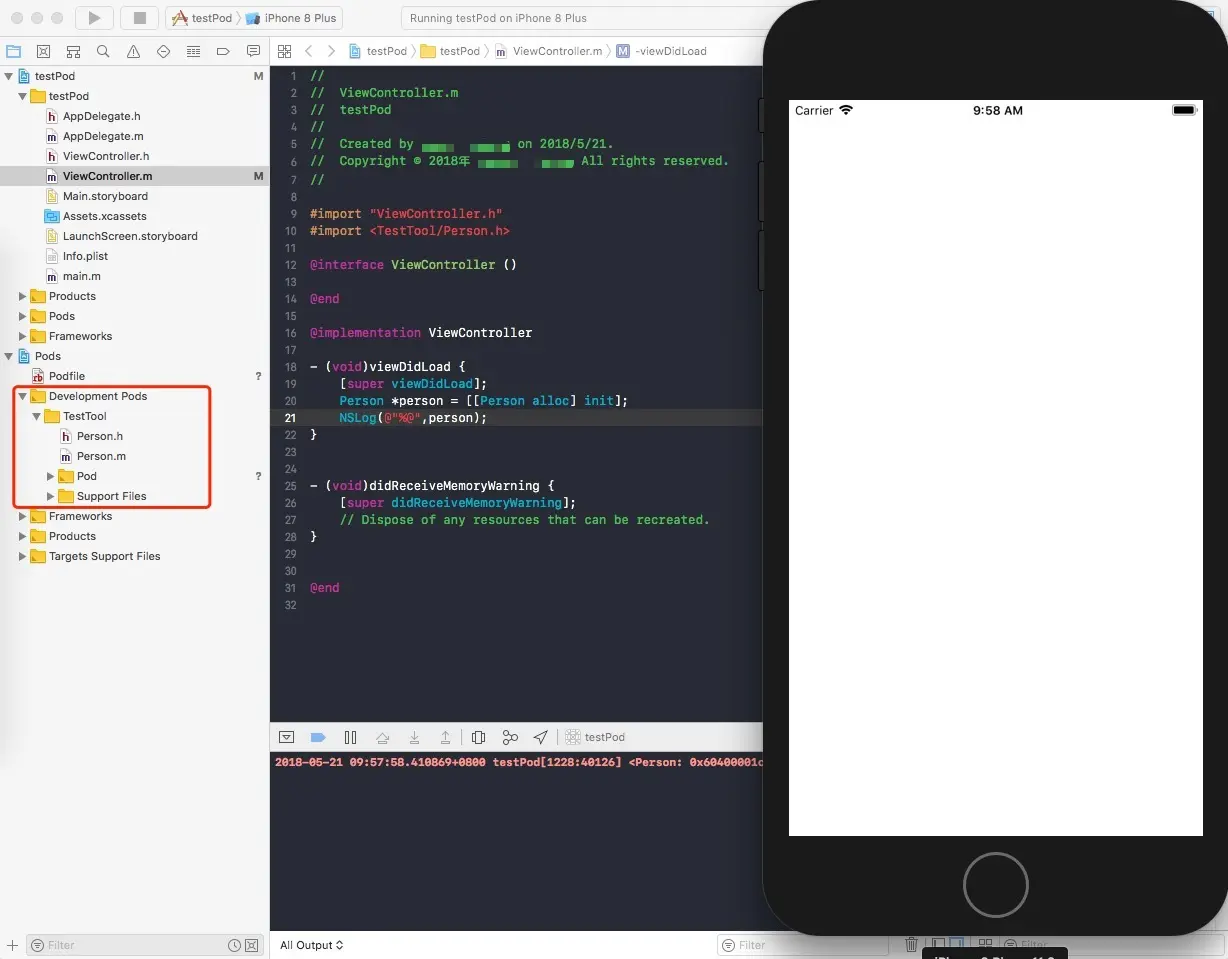The width and height of the screenshot is (1228, 959).
Task: Show the Symbol navigator
Action: pyautogui.click(x=73, y=51)
